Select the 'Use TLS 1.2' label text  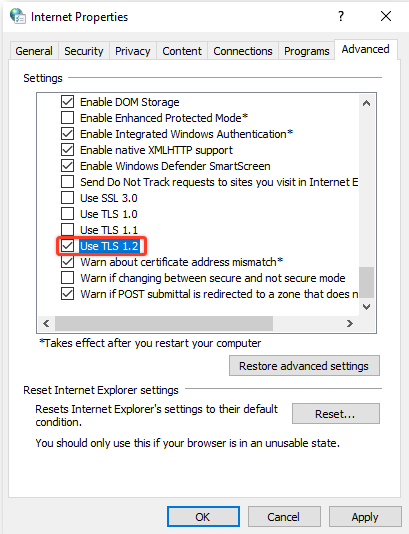tap(109, 246)
